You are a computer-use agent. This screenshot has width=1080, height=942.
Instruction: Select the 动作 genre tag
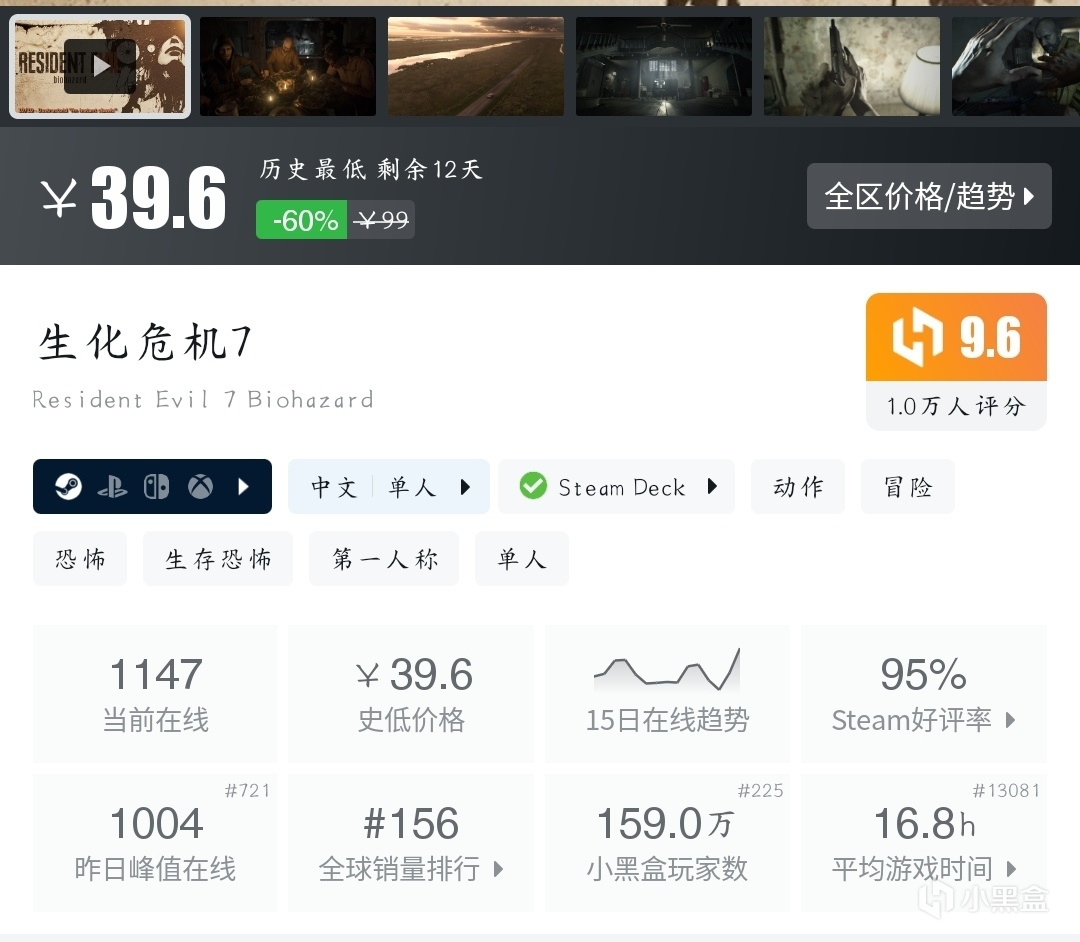coord(798,486)
